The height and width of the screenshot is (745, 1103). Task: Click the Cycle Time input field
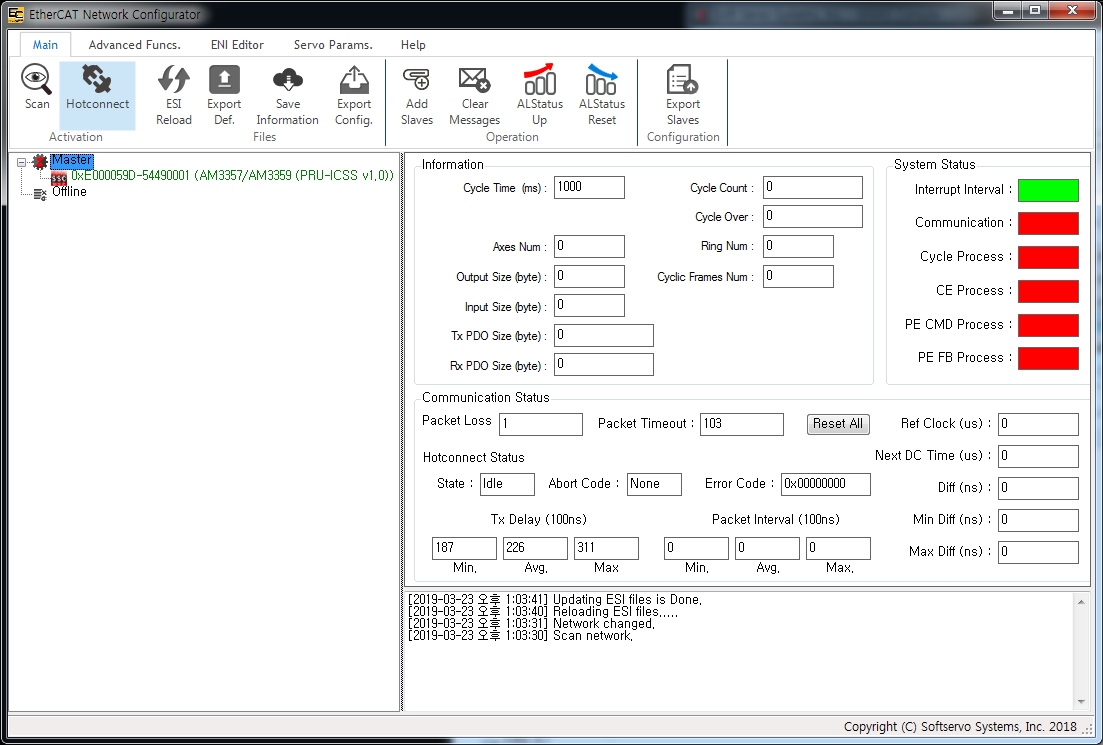tap(589, 187)
